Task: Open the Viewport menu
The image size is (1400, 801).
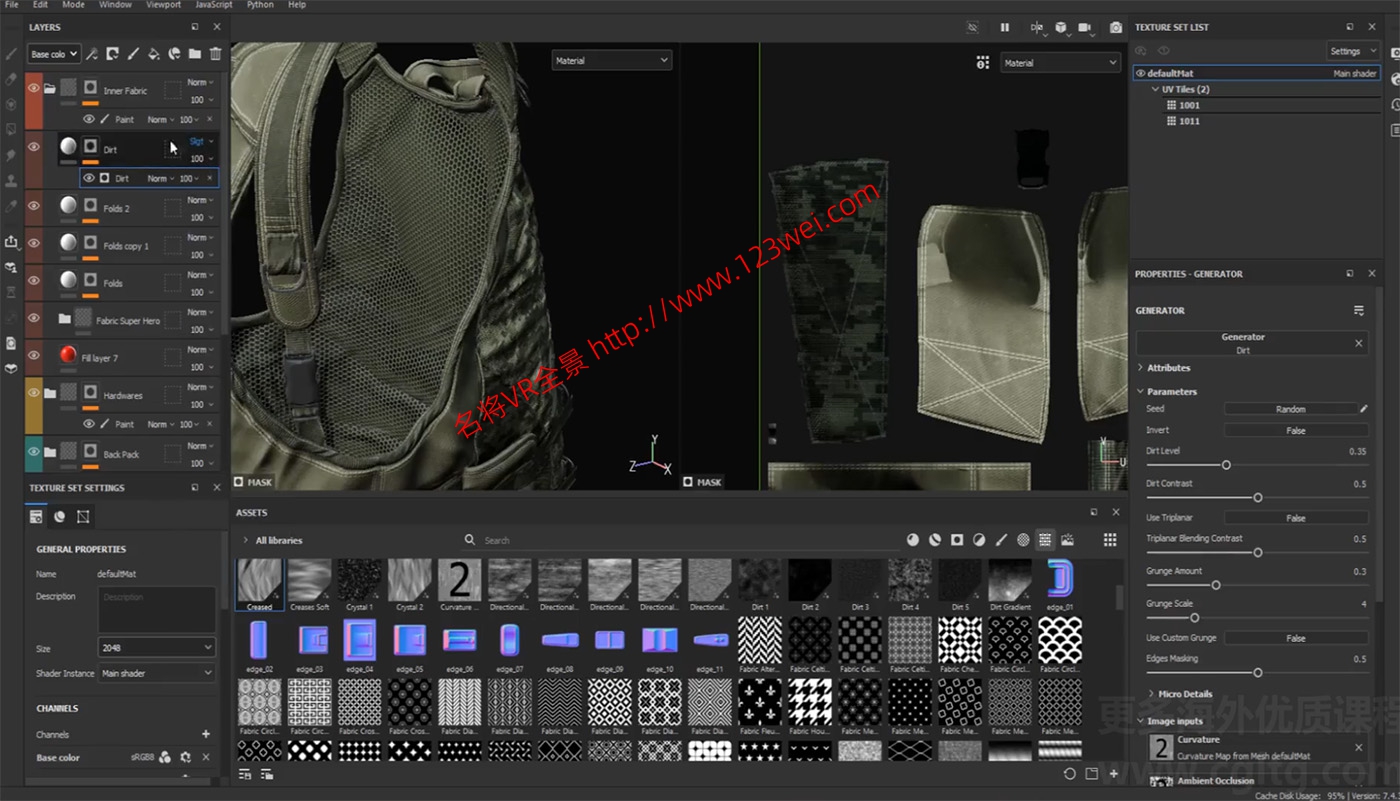Action: 163,5
